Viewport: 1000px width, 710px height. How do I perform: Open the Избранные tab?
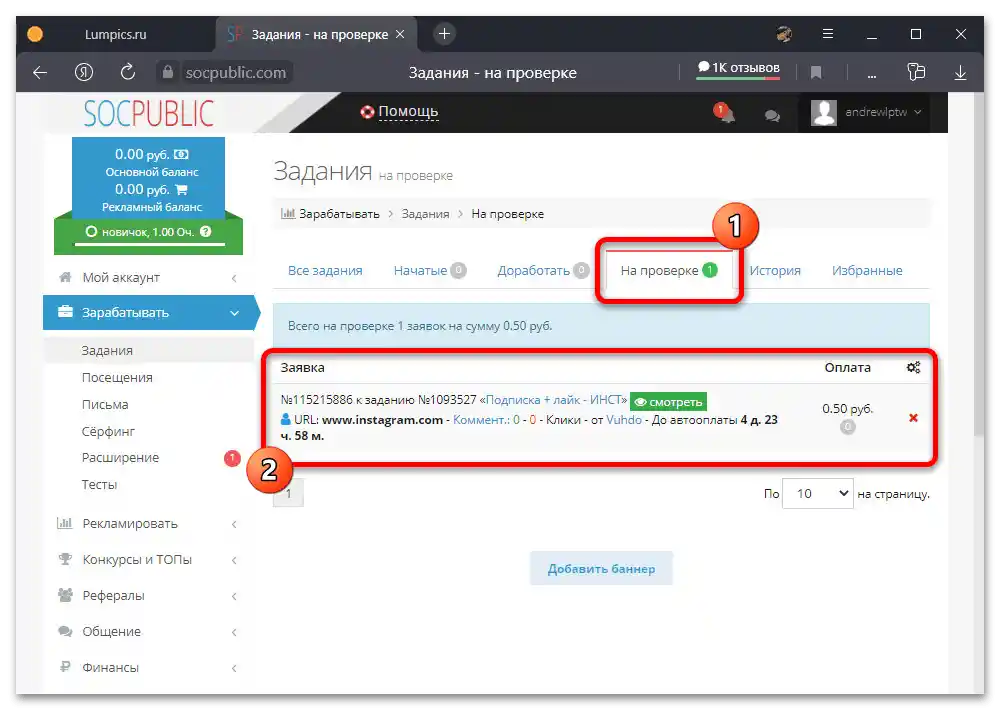point(867,270)
